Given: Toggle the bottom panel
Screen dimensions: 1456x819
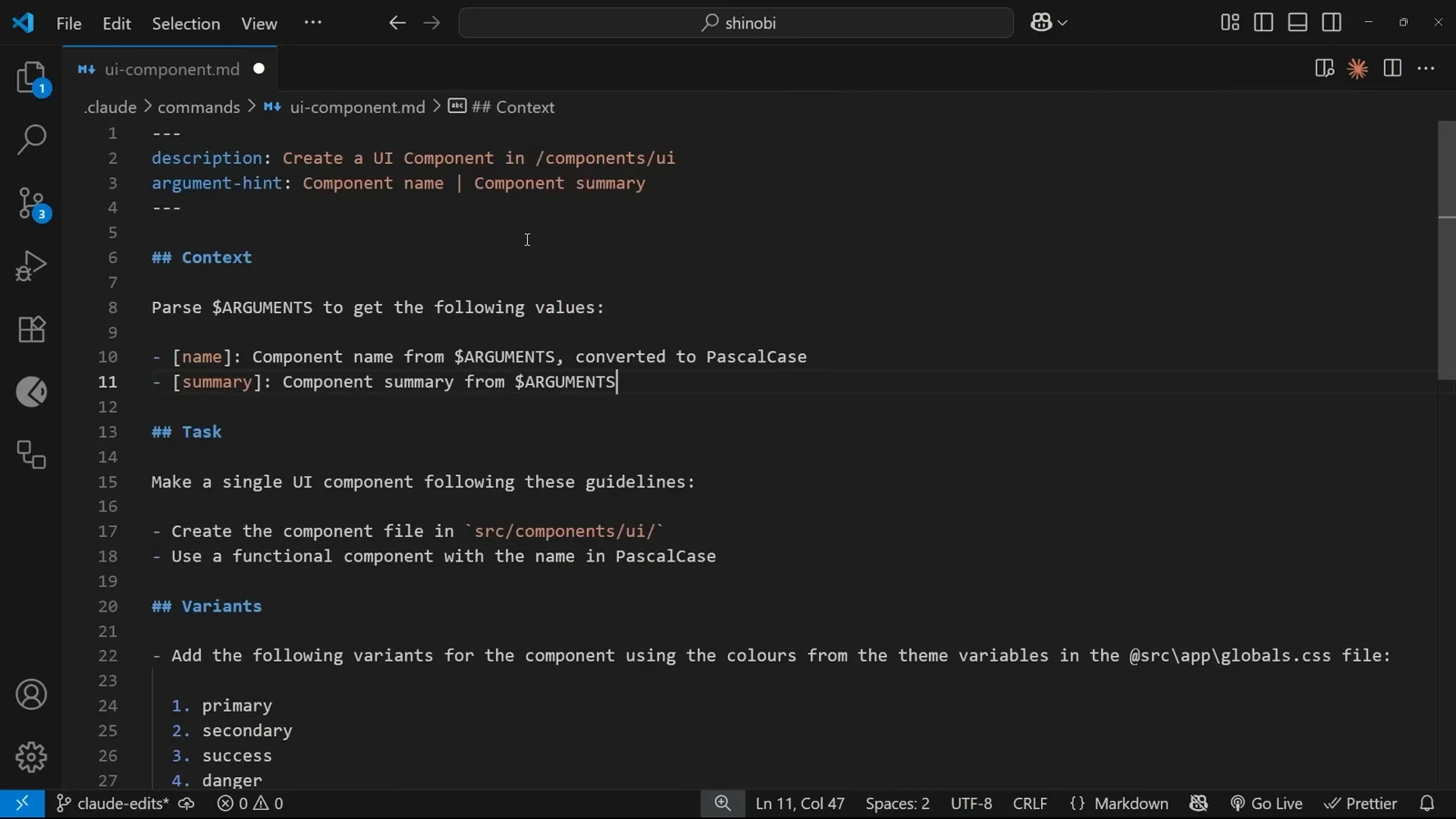Looking at the screenshot, I should pos(1299,23).
